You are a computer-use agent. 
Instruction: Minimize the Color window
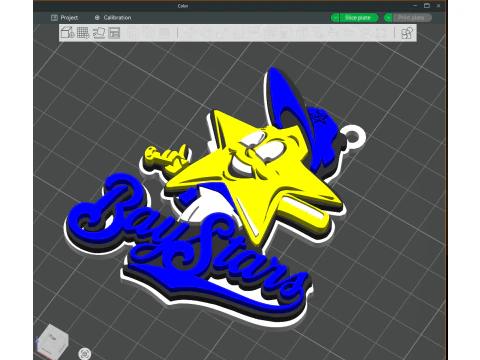coord(415,6)
